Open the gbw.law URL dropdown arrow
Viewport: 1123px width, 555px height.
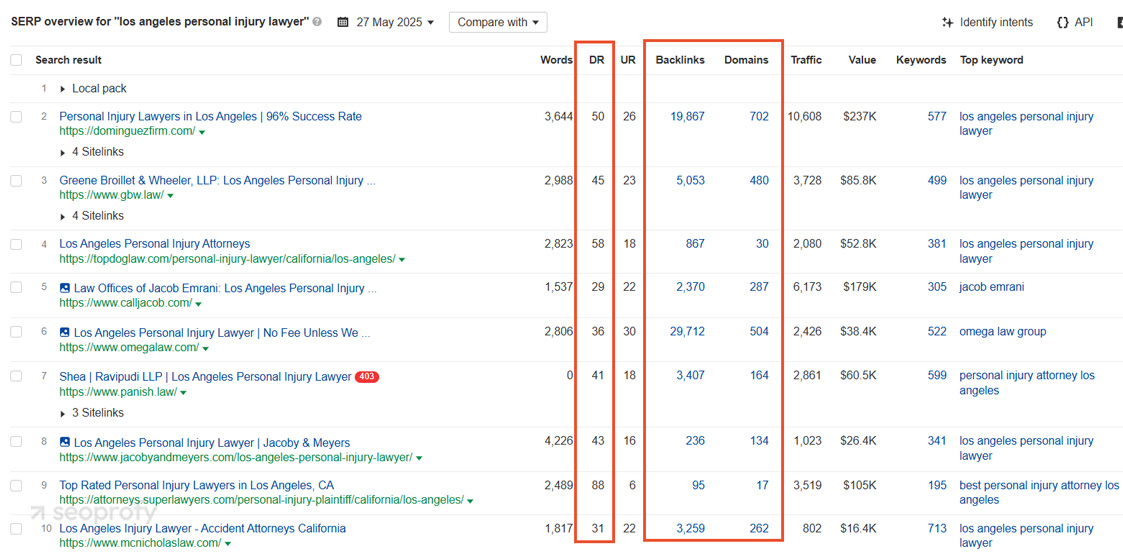(170, 196)
